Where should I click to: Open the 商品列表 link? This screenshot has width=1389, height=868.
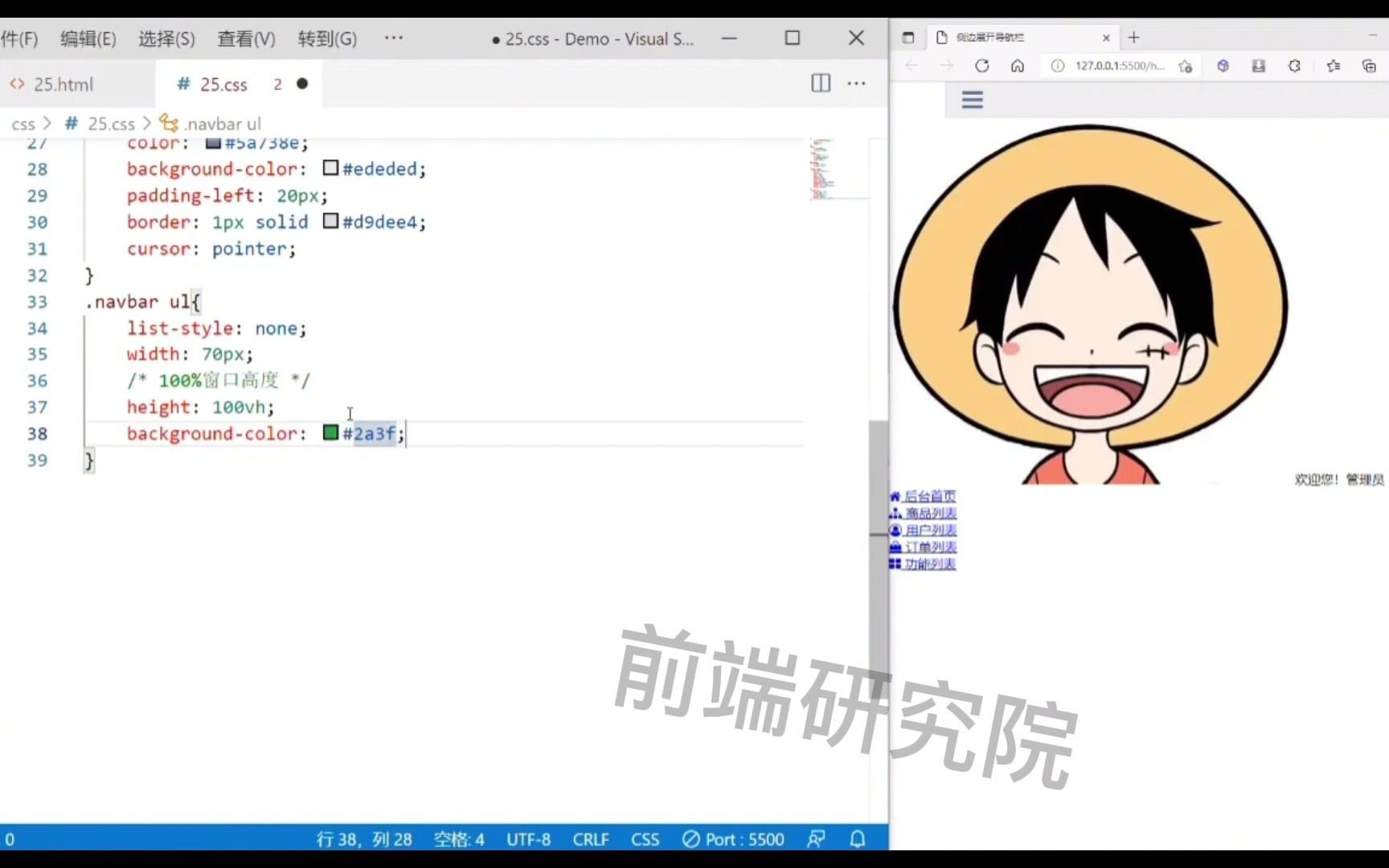point(931,513)
